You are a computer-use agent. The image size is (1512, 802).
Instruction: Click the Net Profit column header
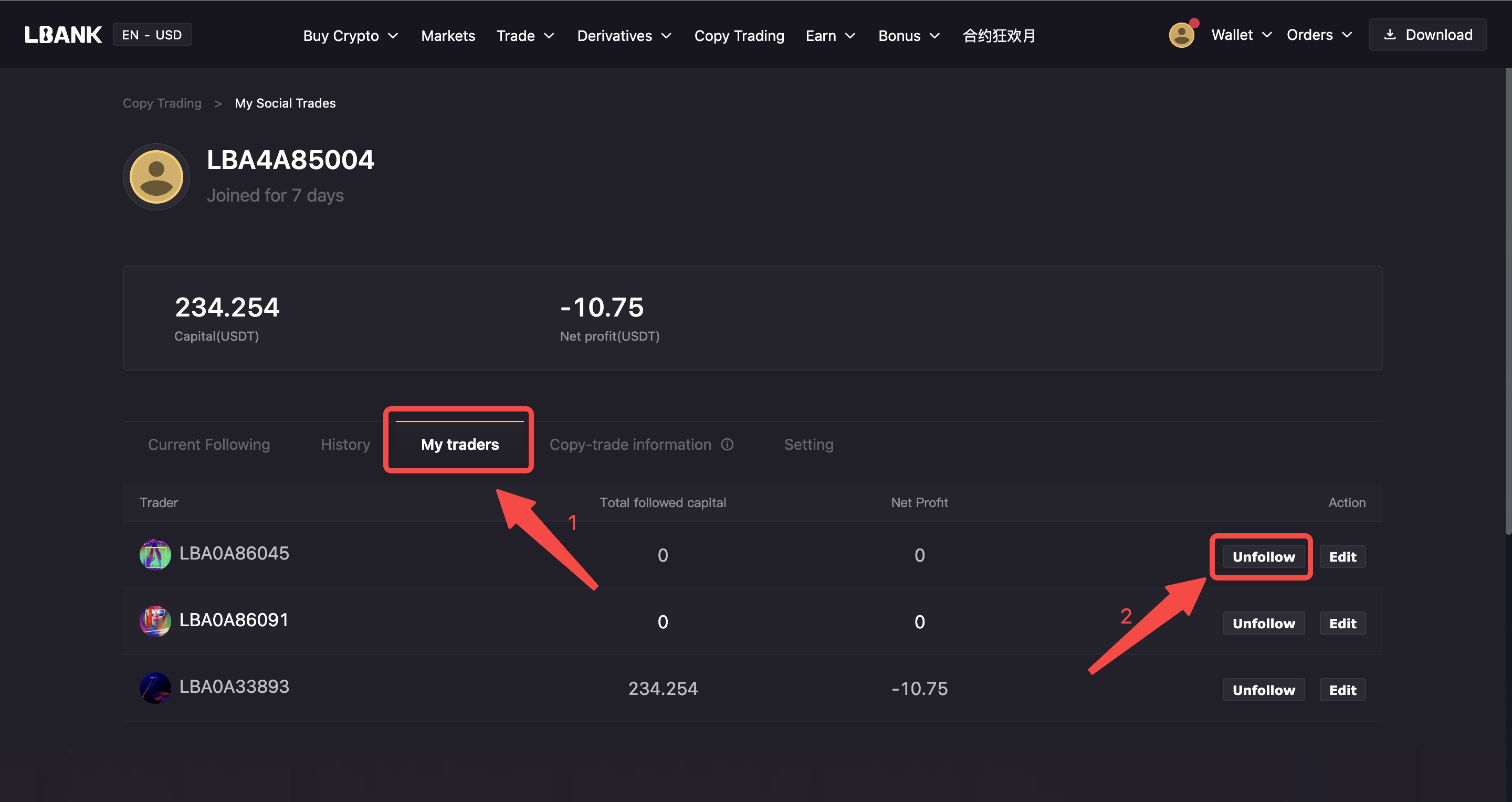coord(919,503)
